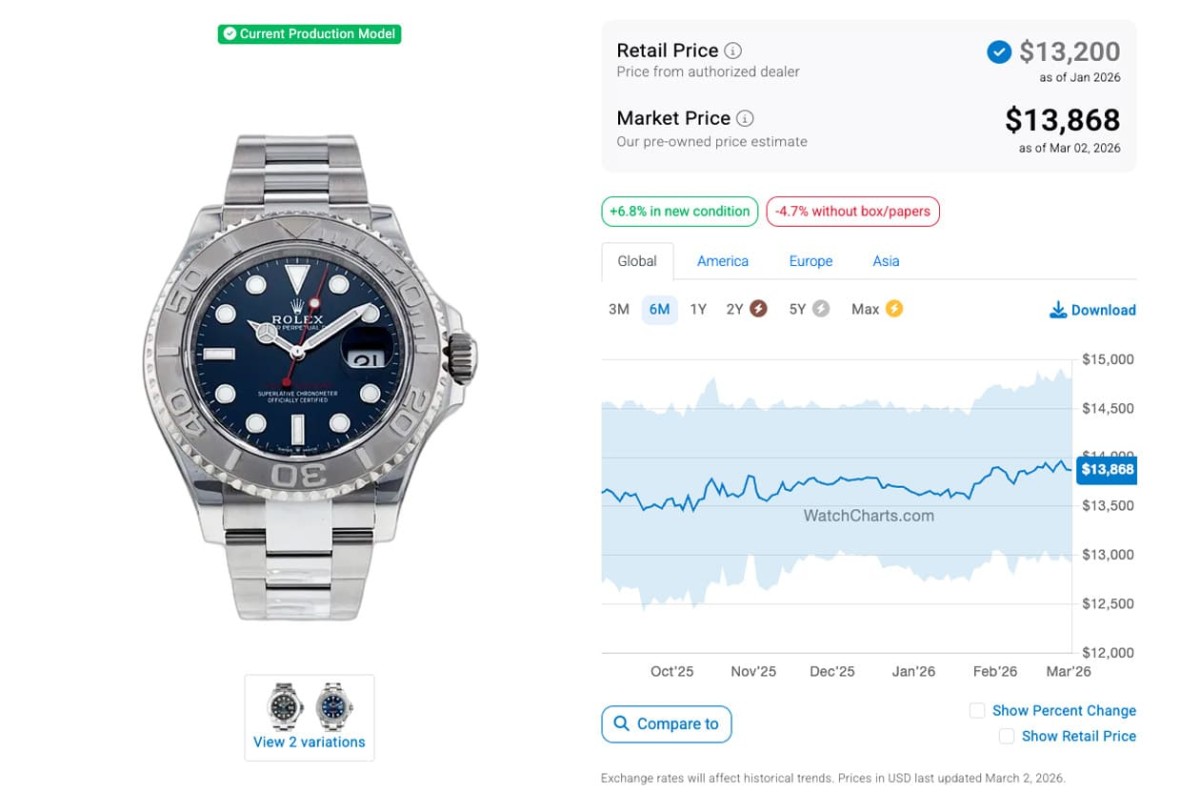Screen dimensions: 1200x794
Task: Open View 2 variations link
Action: 309,742
